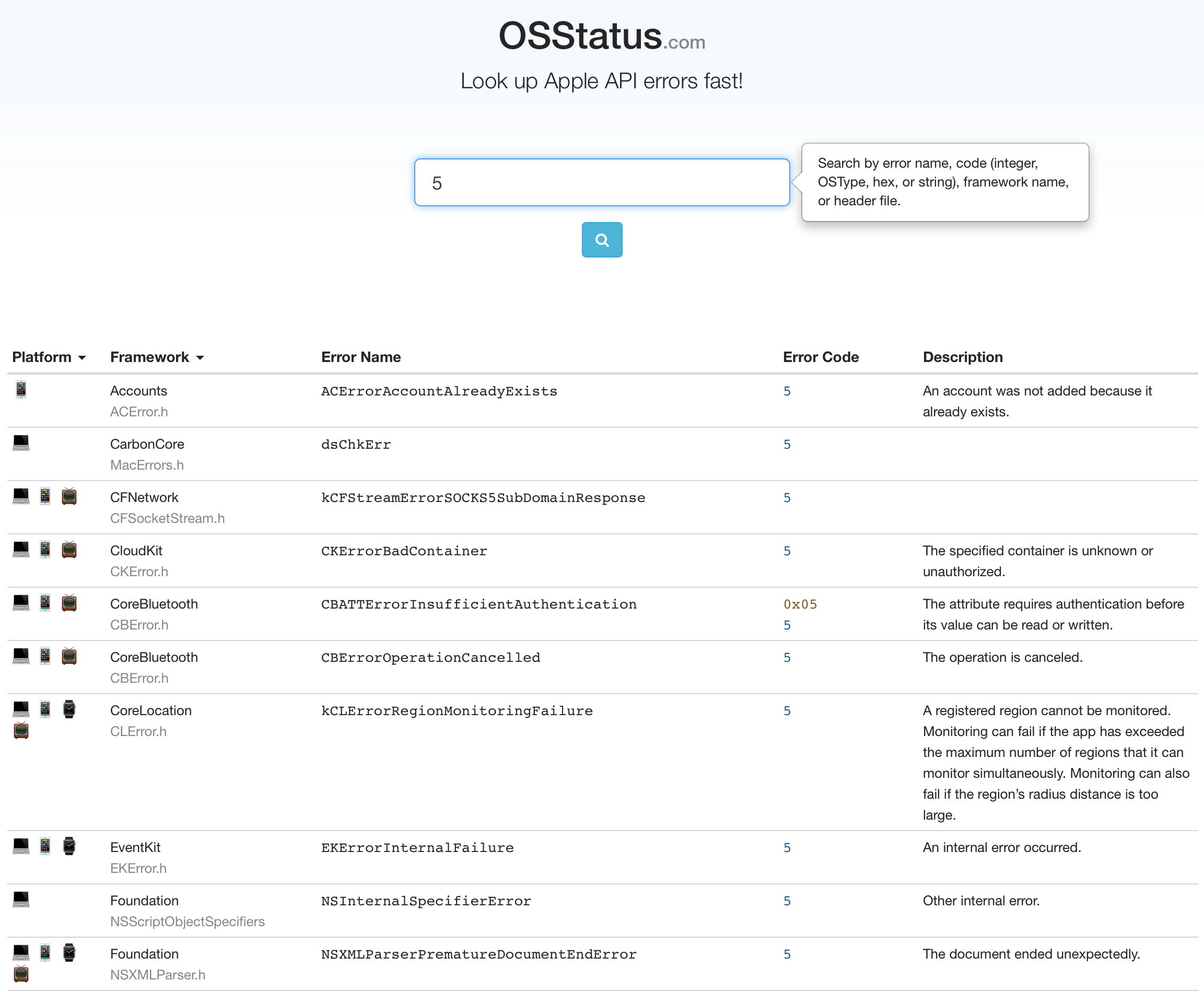The width and height of the screenshot is (1204, 992).
Task: Click the CLError.h header file text
Action: [x=138, y=731]
